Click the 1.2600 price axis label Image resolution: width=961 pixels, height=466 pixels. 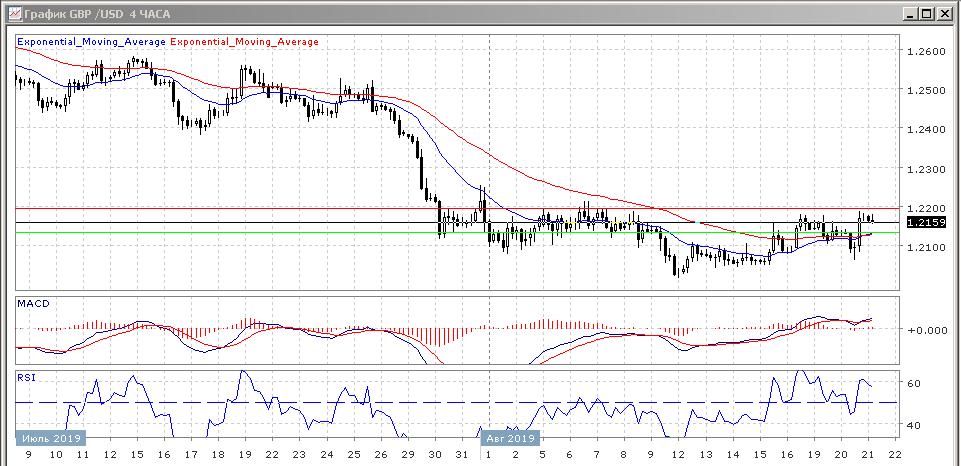924,51
